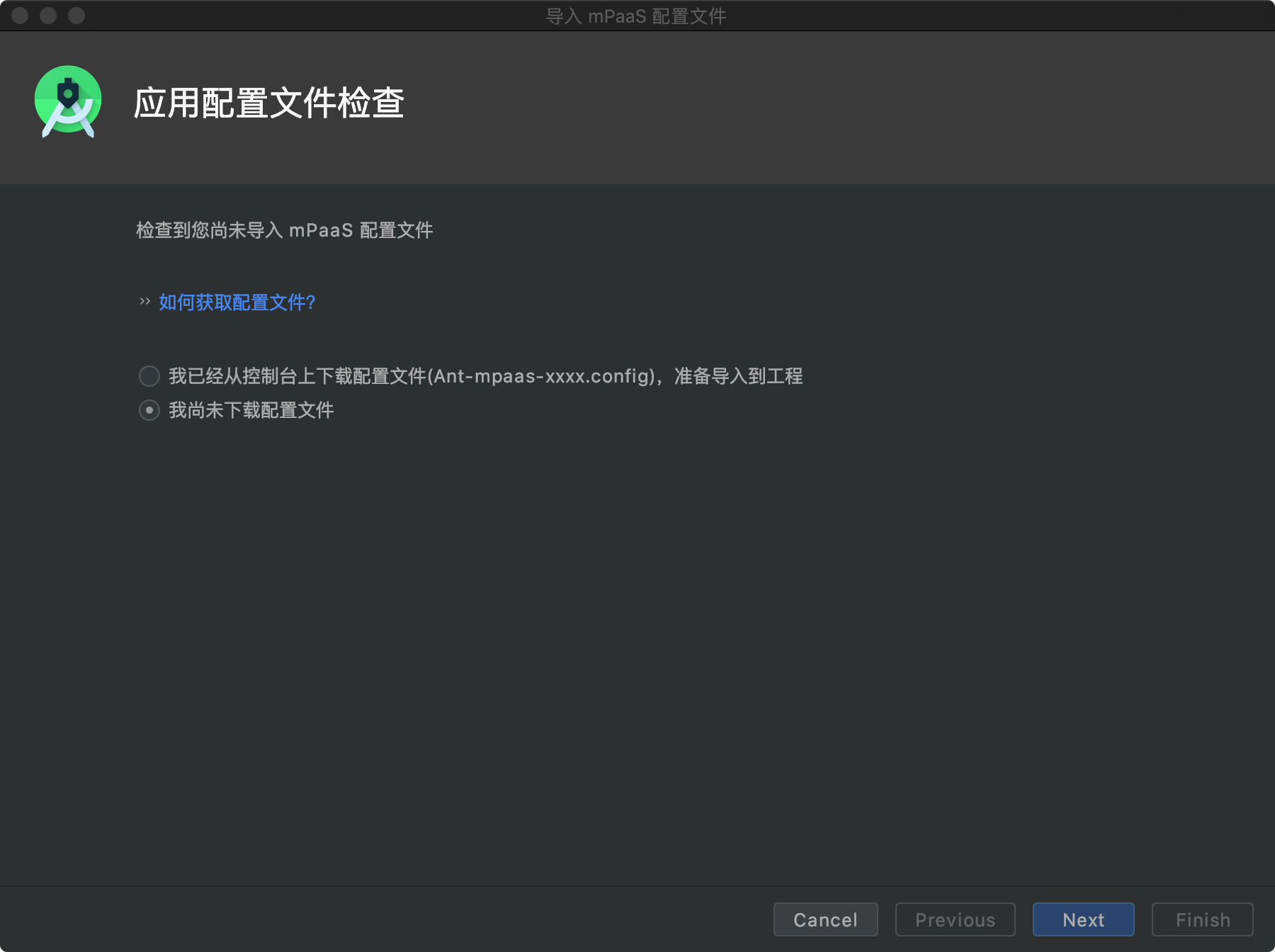The width and height of the screenshot is (1275, 952).
Task: Maximize the dialog with the third title-bar button
Action: pyautogui.click(x=76, y=16)
